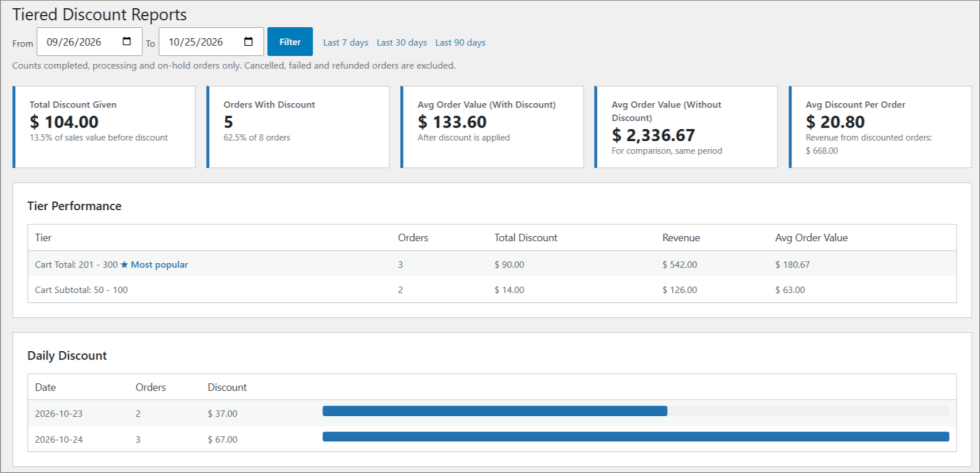980x473 pixels.
Task: Click the $ 126.00 revenue cell
Action: (x=680, y=291)
